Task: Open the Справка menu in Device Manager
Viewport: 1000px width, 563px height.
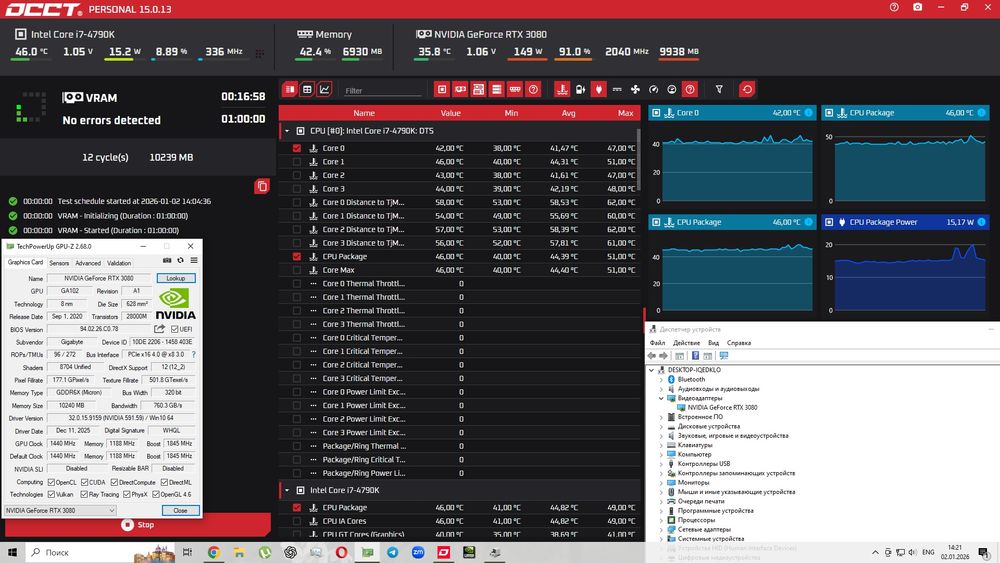Action: click(739, 343)
